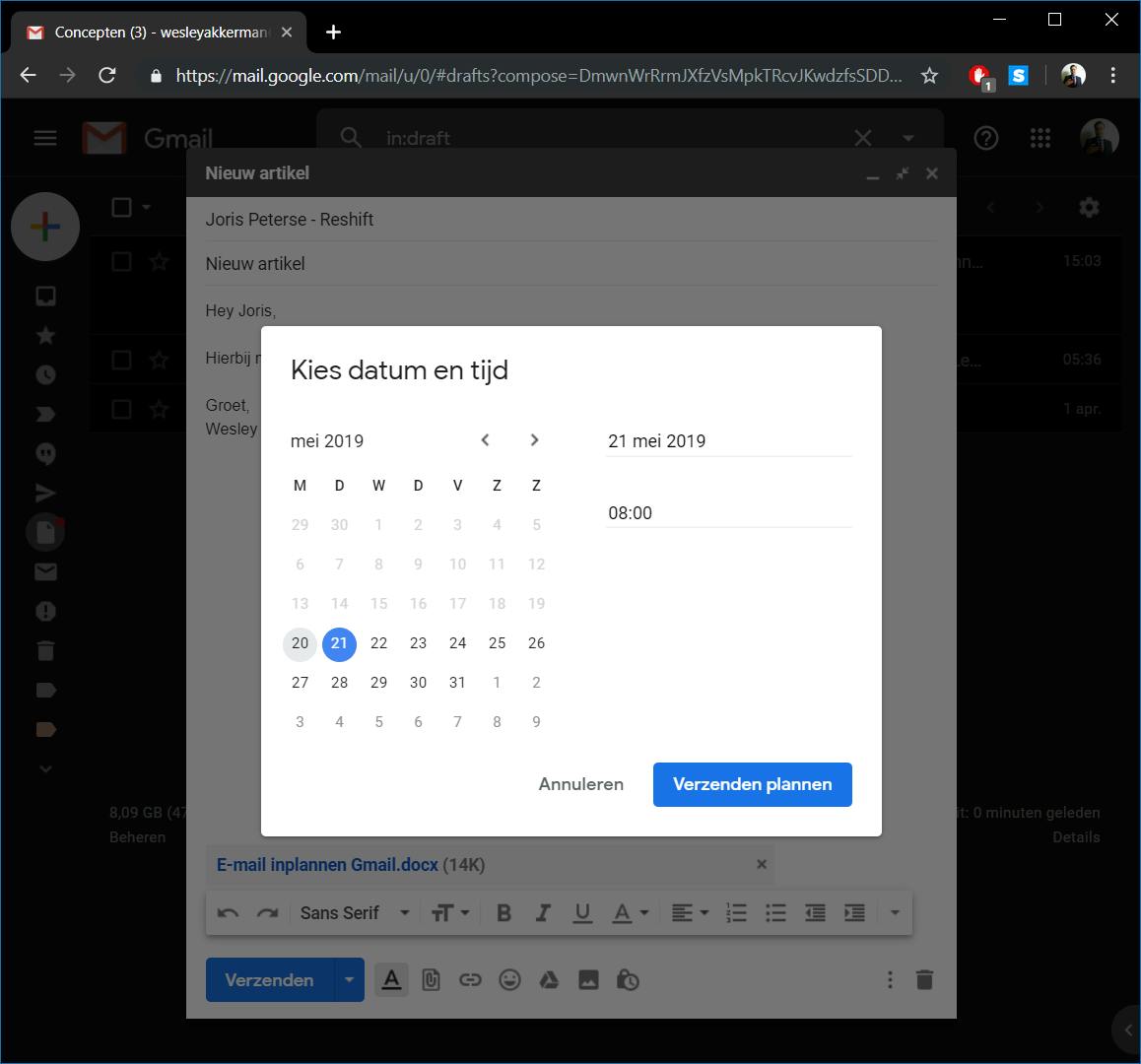Toggle bold formatting
This screenshot has width=1141, height=1064.
503,912
